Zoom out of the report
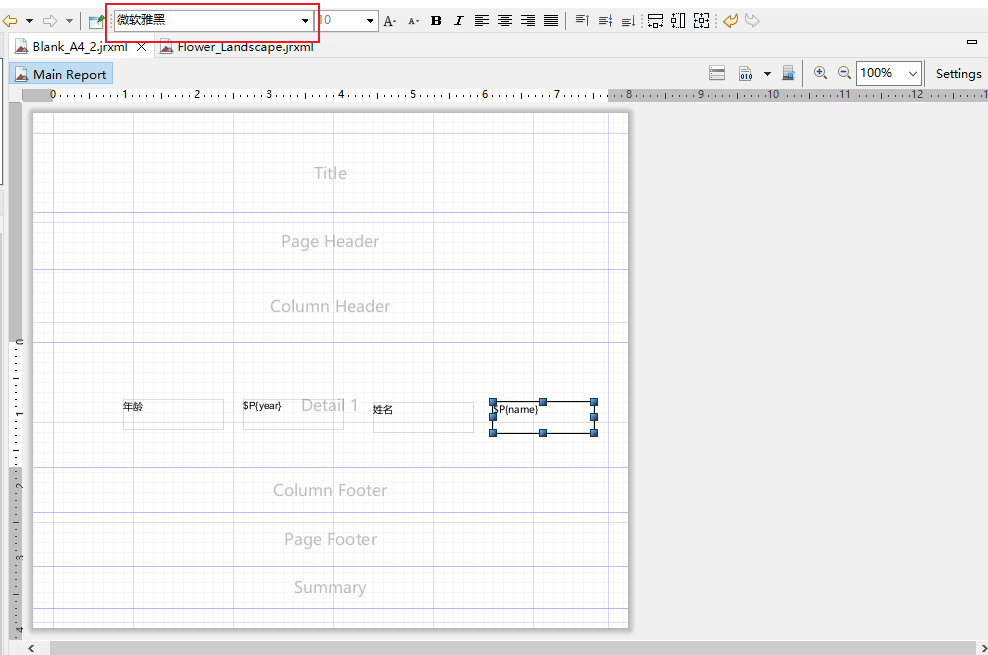 844,73
